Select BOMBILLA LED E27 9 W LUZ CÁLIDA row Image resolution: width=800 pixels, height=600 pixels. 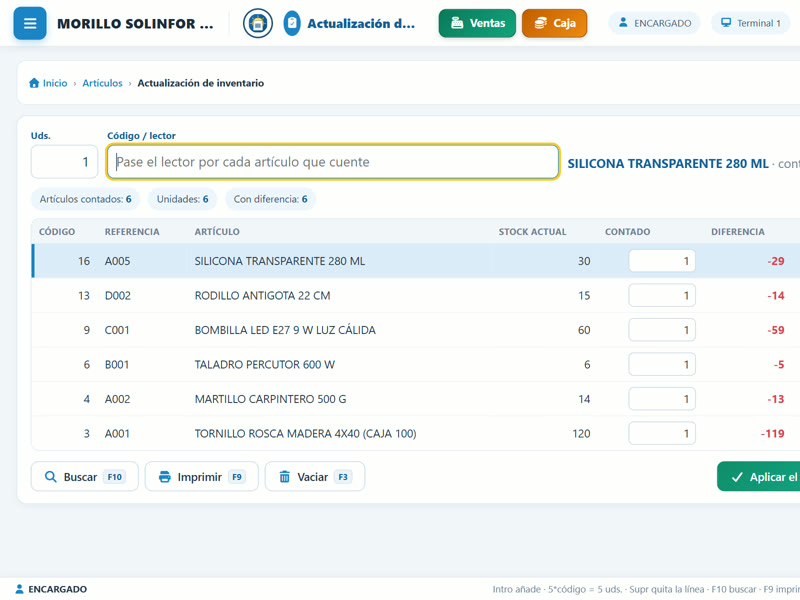point(416,330)
